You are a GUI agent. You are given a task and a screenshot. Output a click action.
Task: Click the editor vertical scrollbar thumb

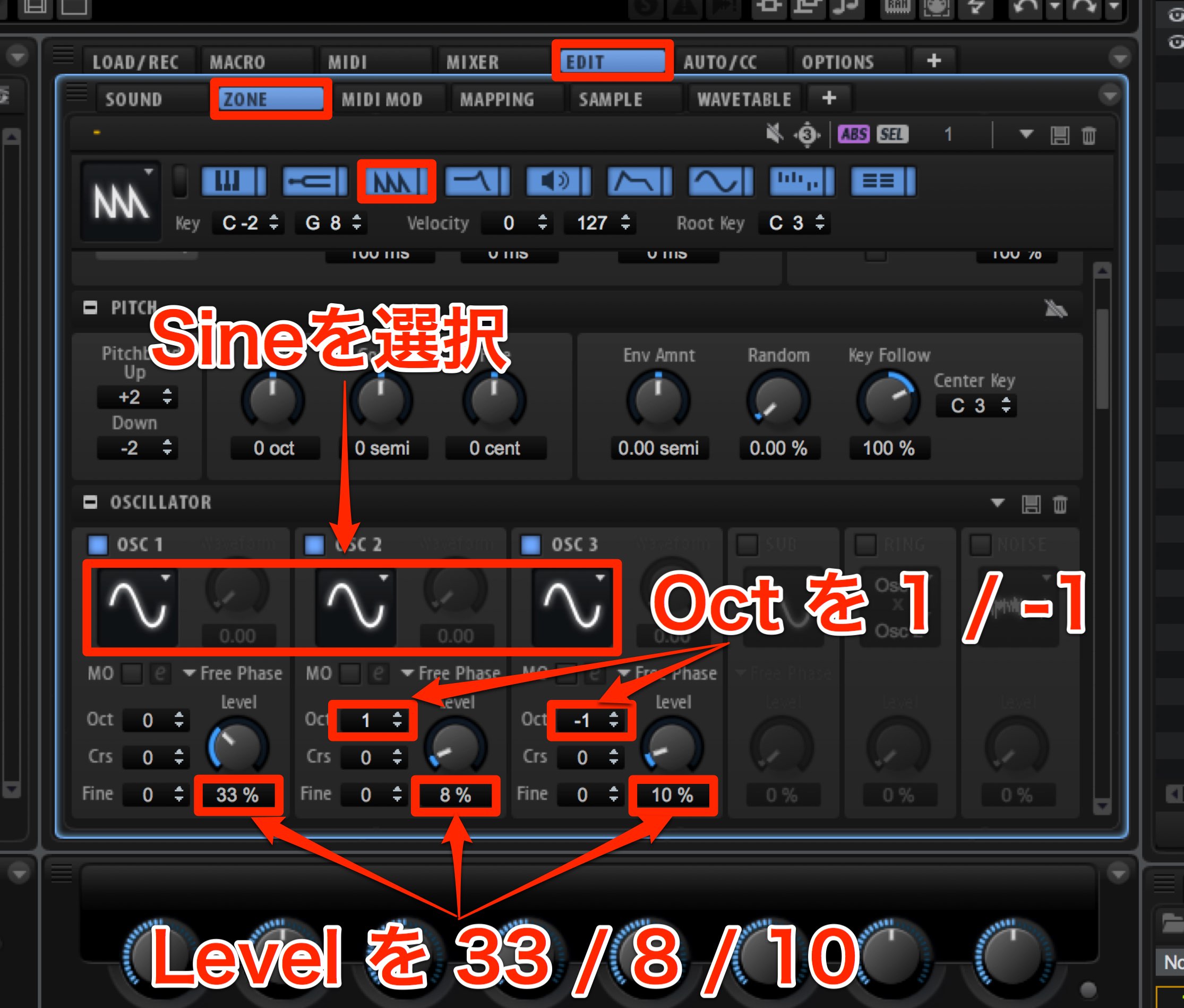1102,359
